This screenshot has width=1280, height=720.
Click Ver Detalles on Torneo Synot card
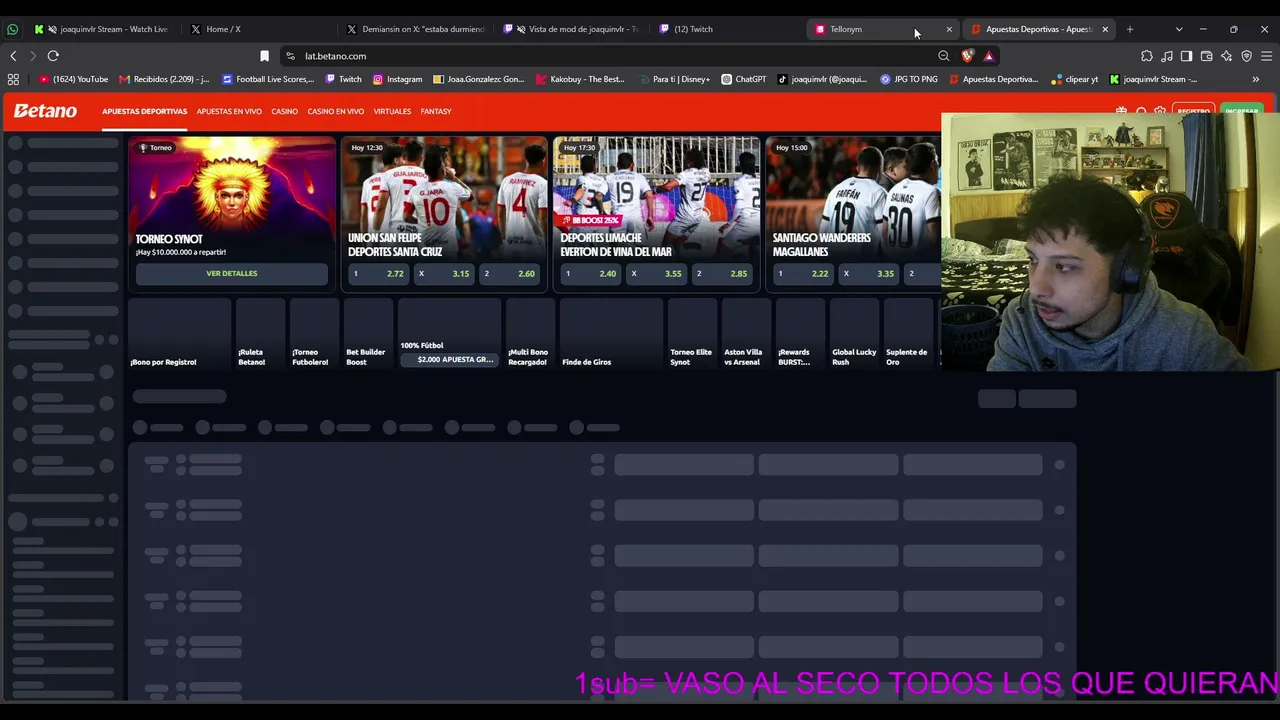click(232, 273)
